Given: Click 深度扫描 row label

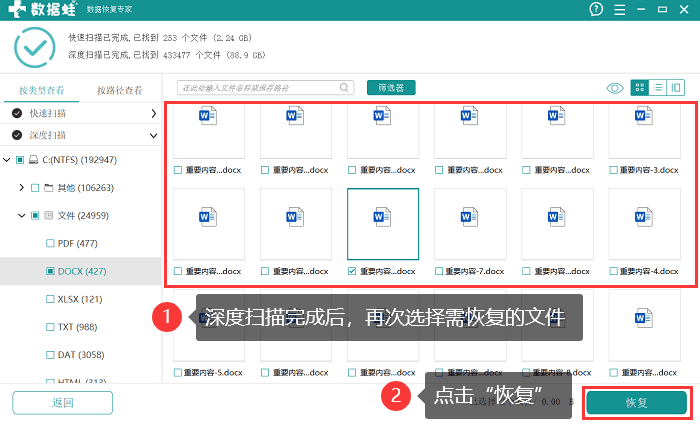Looking at the screenshot, I should [x=48, y=135].
